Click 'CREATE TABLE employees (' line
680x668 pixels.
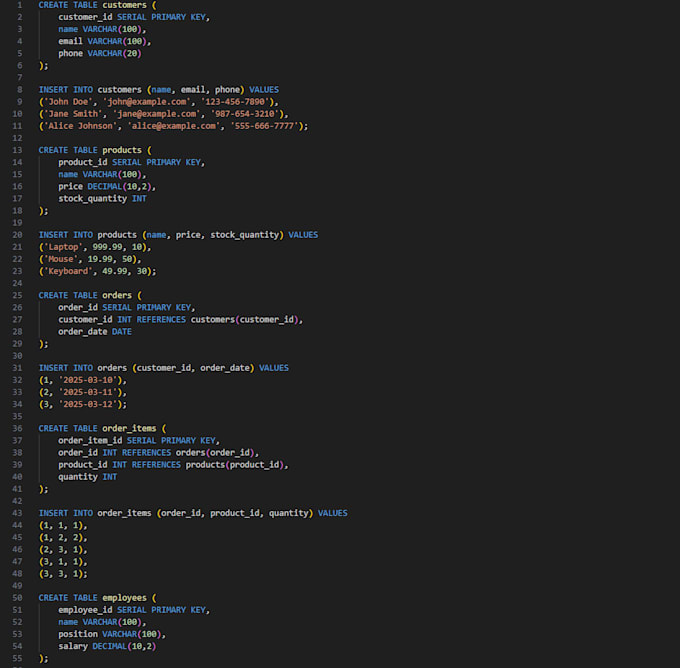tap(98, 598)
